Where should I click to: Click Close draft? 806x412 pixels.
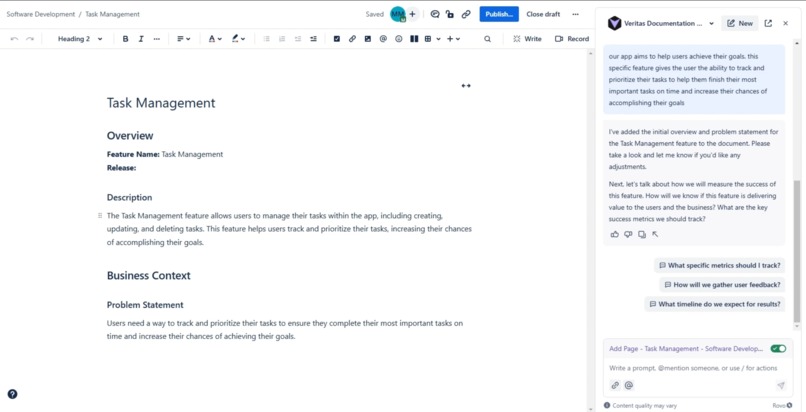click(543, 14)
